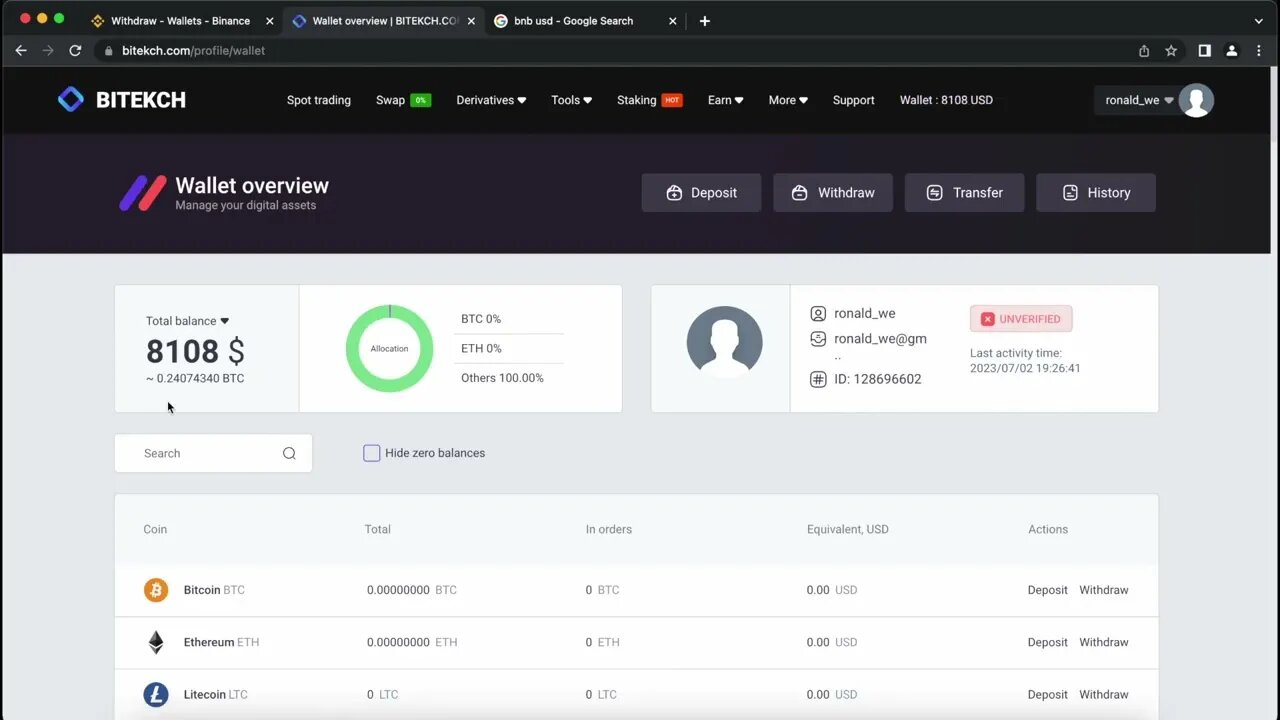Click the Equivalent, USD column header
1280x720 pixels.
(848, 529)
